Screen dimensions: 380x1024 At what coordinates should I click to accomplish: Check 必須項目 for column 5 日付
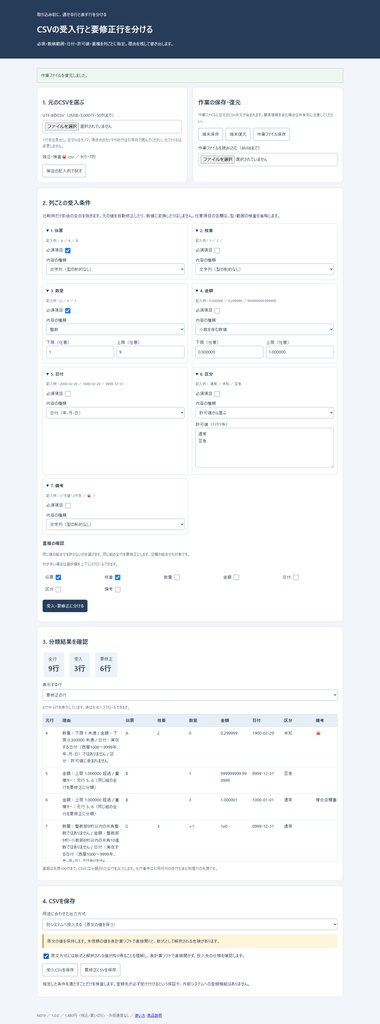[x=68, y=394]
